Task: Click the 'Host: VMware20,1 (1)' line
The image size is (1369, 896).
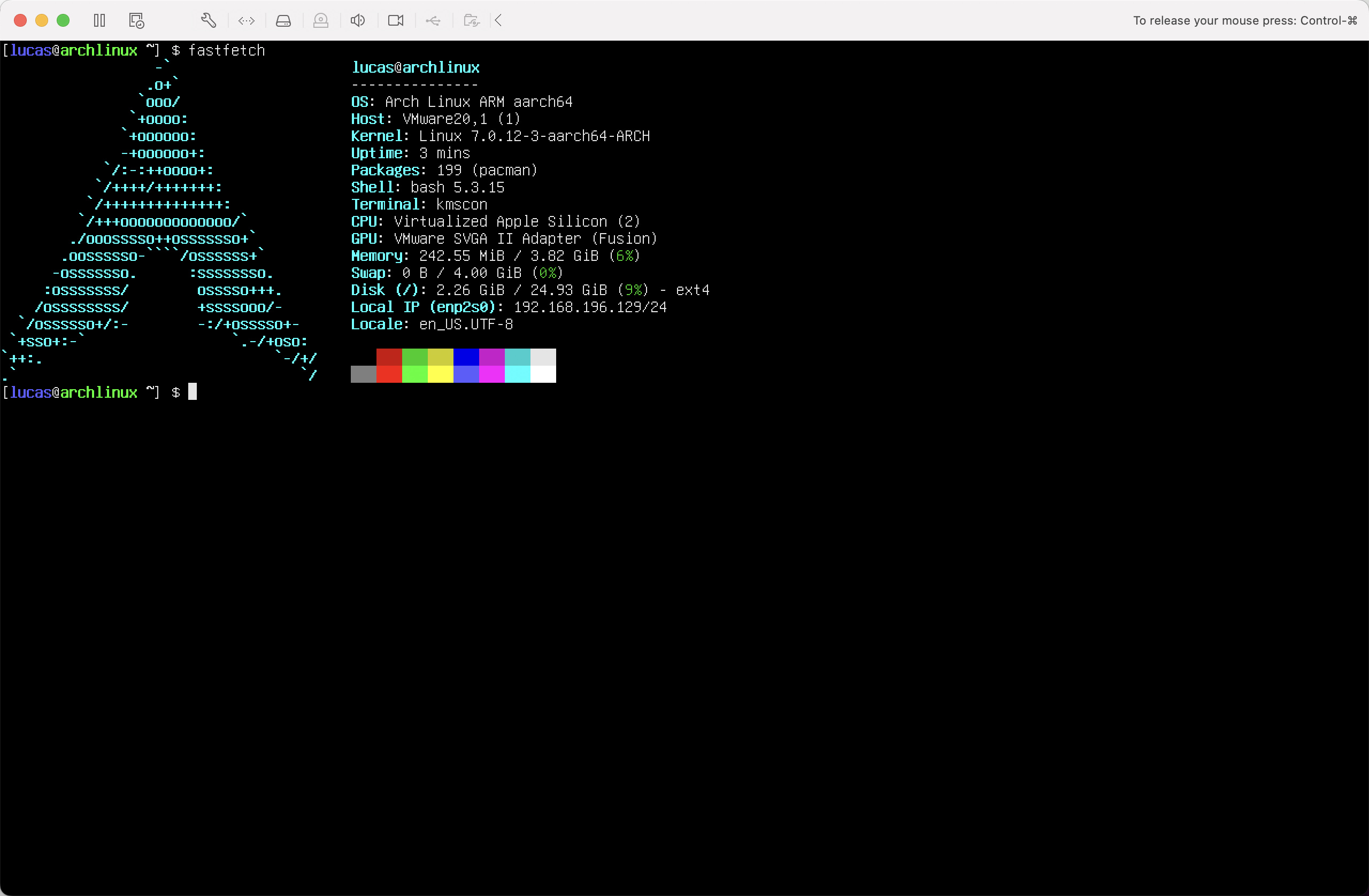Action: point(435,119)
